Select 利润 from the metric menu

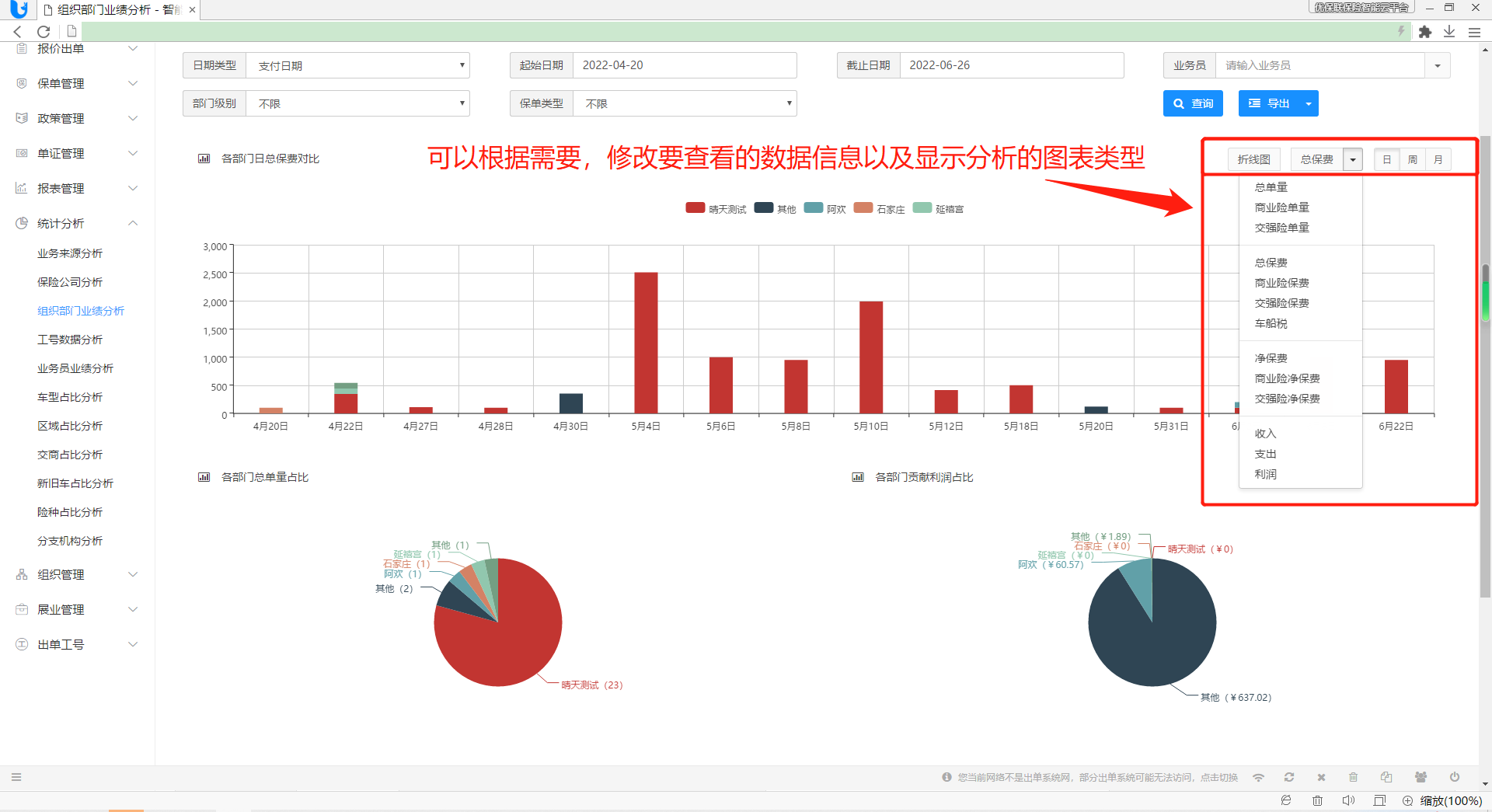tap(1266, 474)
